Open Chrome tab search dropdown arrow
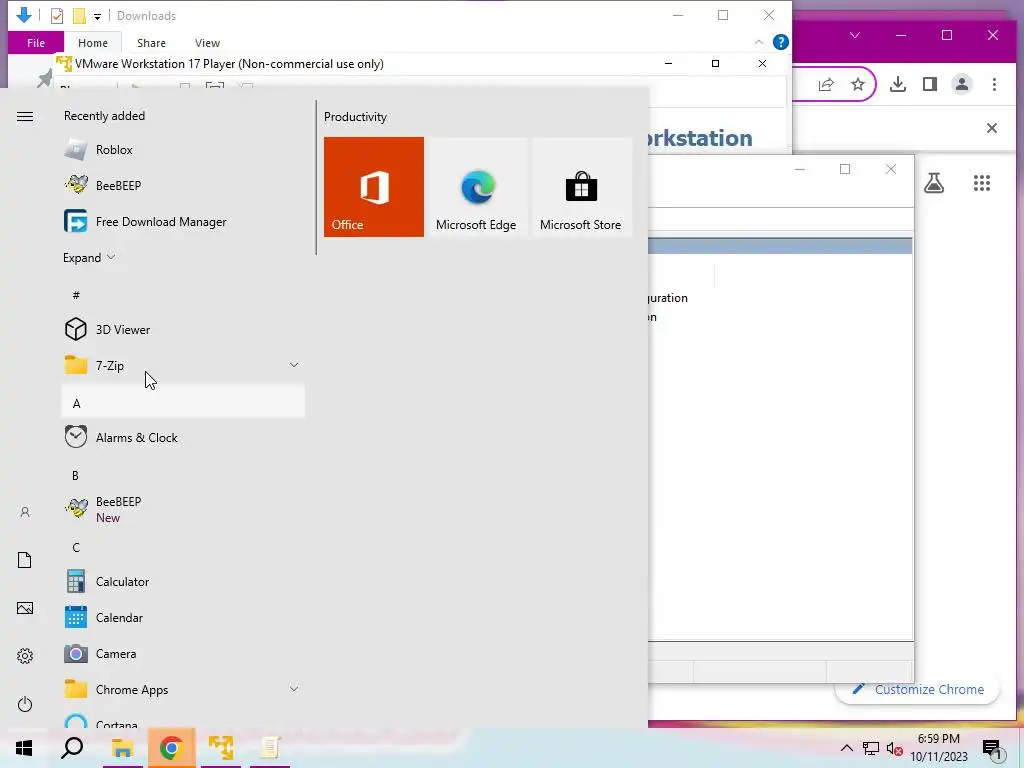This screenshot has width=1024, height=768. click(855, 35)
